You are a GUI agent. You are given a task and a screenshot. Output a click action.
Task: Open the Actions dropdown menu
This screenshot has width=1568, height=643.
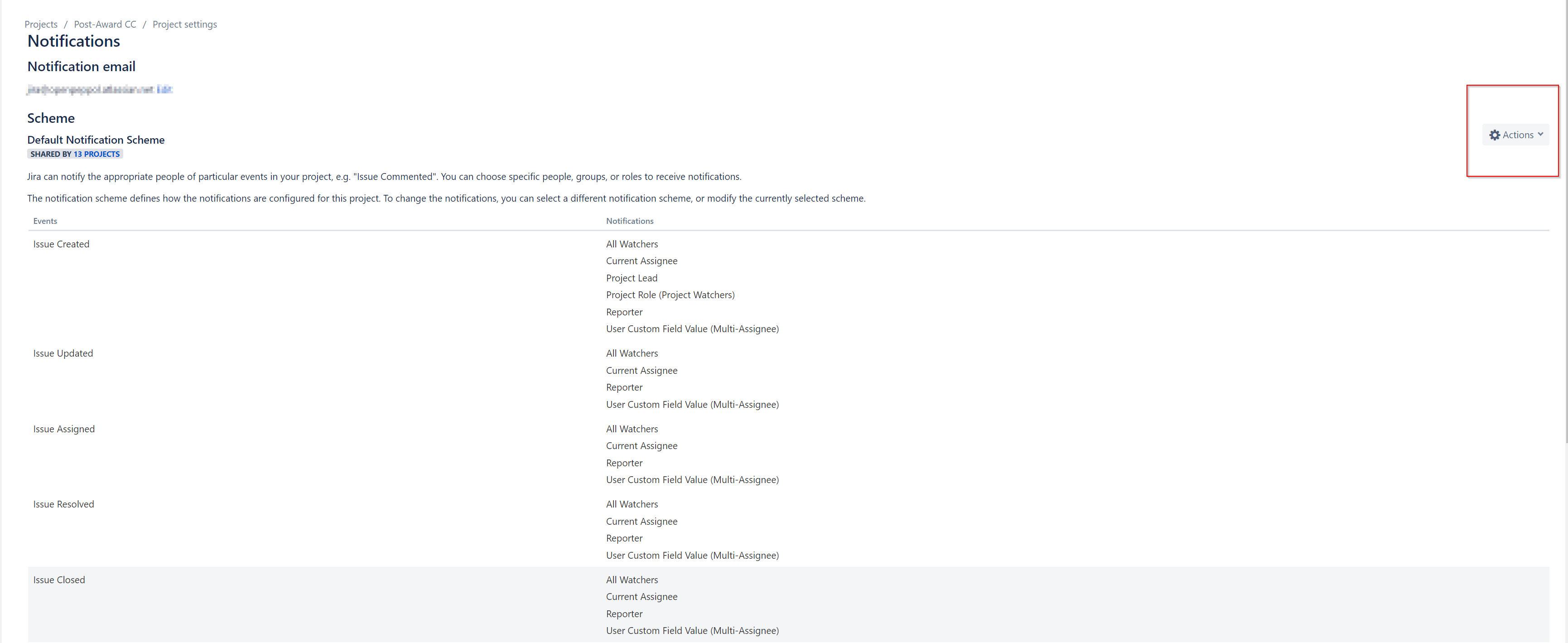(1515, 135)
